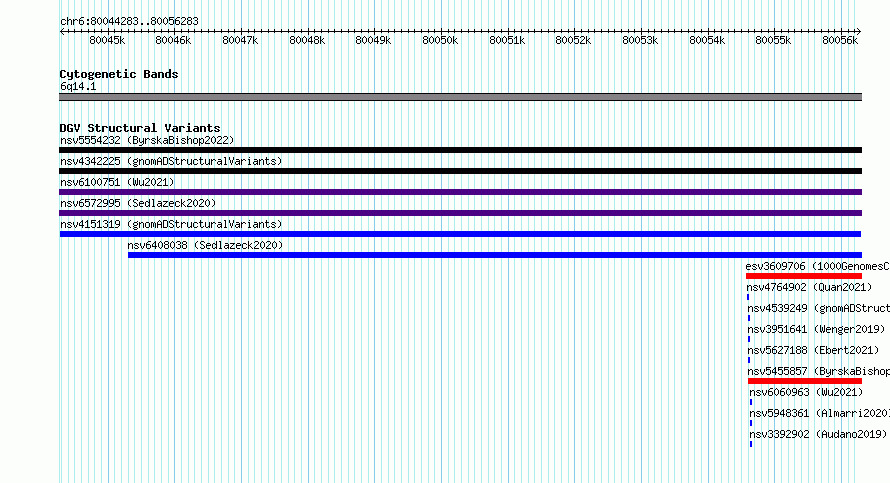
Task: Click the blue bar under nsv6408038
Action: (x=495, y=255)
